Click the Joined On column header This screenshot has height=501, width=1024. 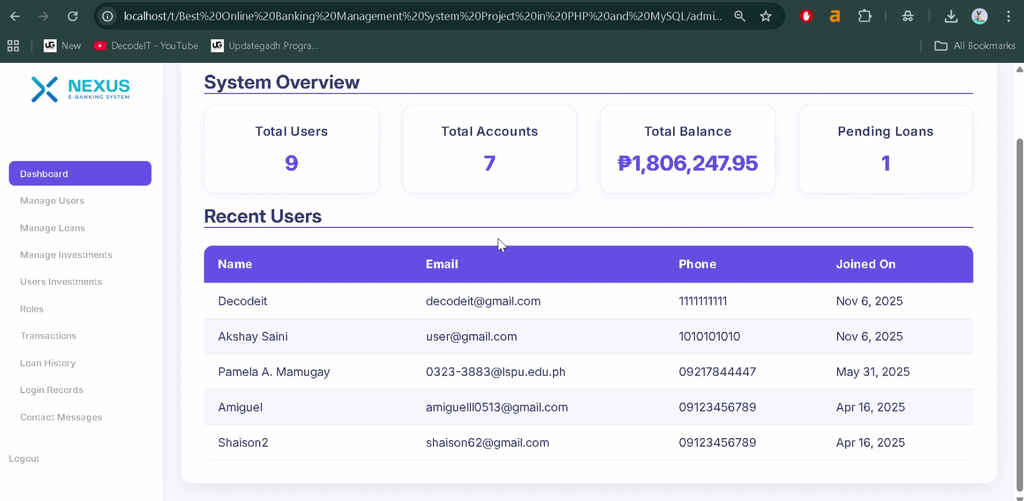[866, 265]
